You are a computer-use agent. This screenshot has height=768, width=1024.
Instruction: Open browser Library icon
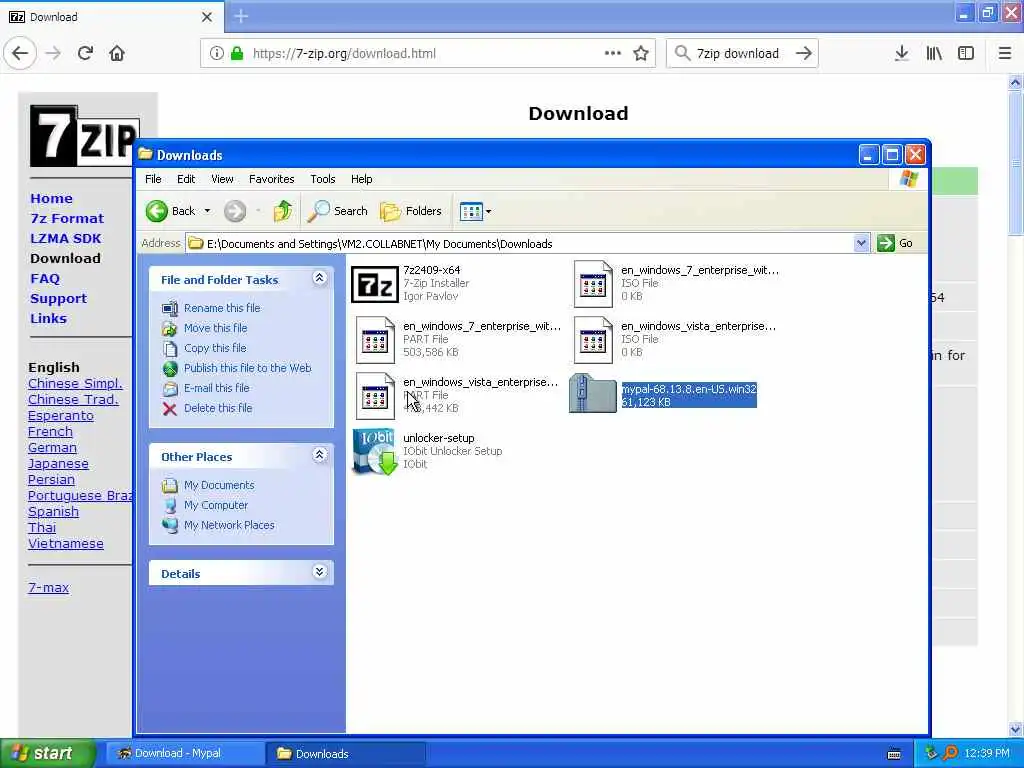[x=934, y=54]
